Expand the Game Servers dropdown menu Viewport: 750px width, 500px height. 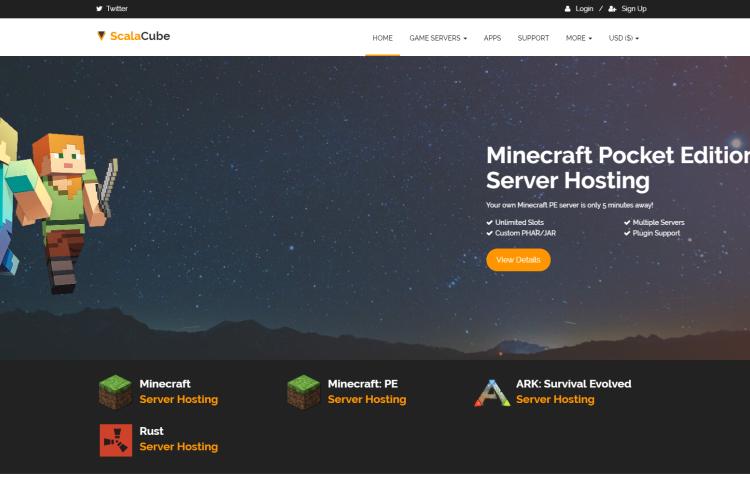point(438,38)
